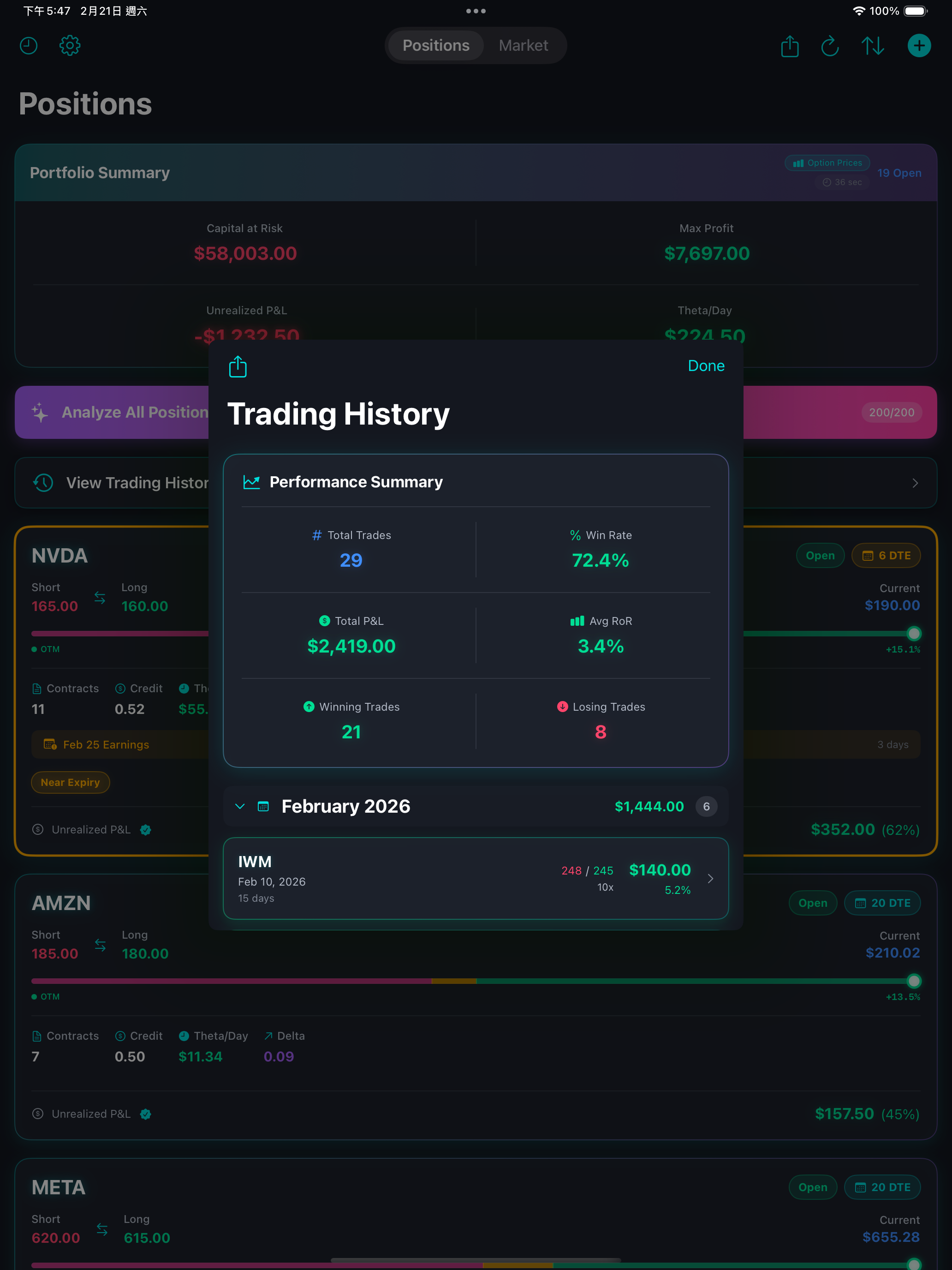Tap the Win Rate value 72.4%

600,560
